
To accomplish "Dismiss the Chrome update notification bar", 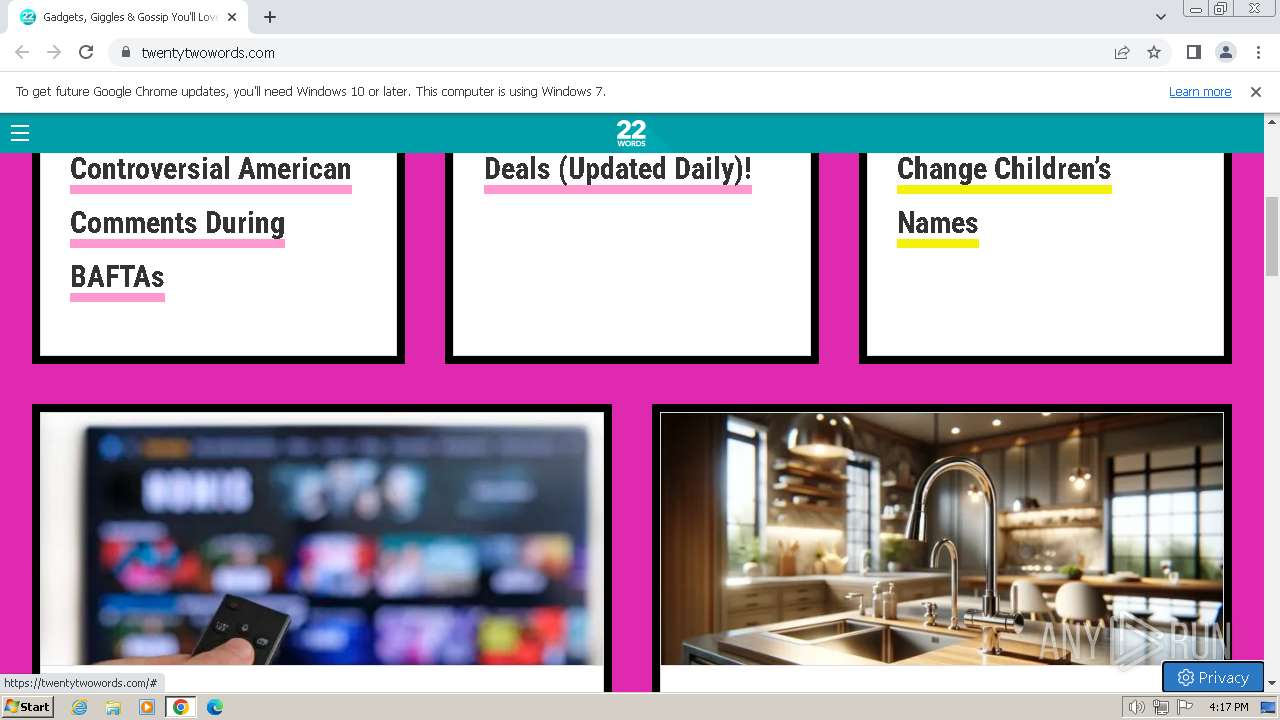I will coord(1256,92).
